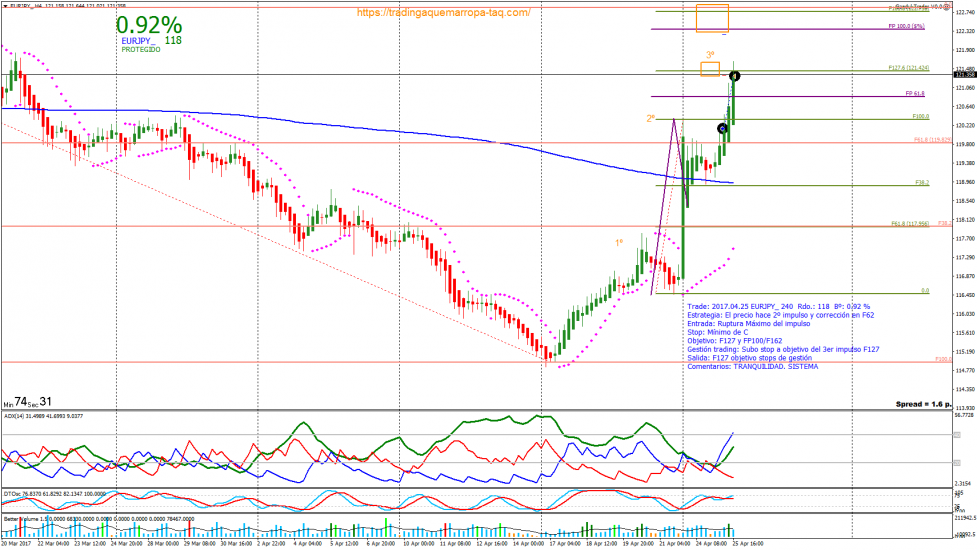Select the F127.6 (121.424) Fibonacci level label

(x=908, y=68)
